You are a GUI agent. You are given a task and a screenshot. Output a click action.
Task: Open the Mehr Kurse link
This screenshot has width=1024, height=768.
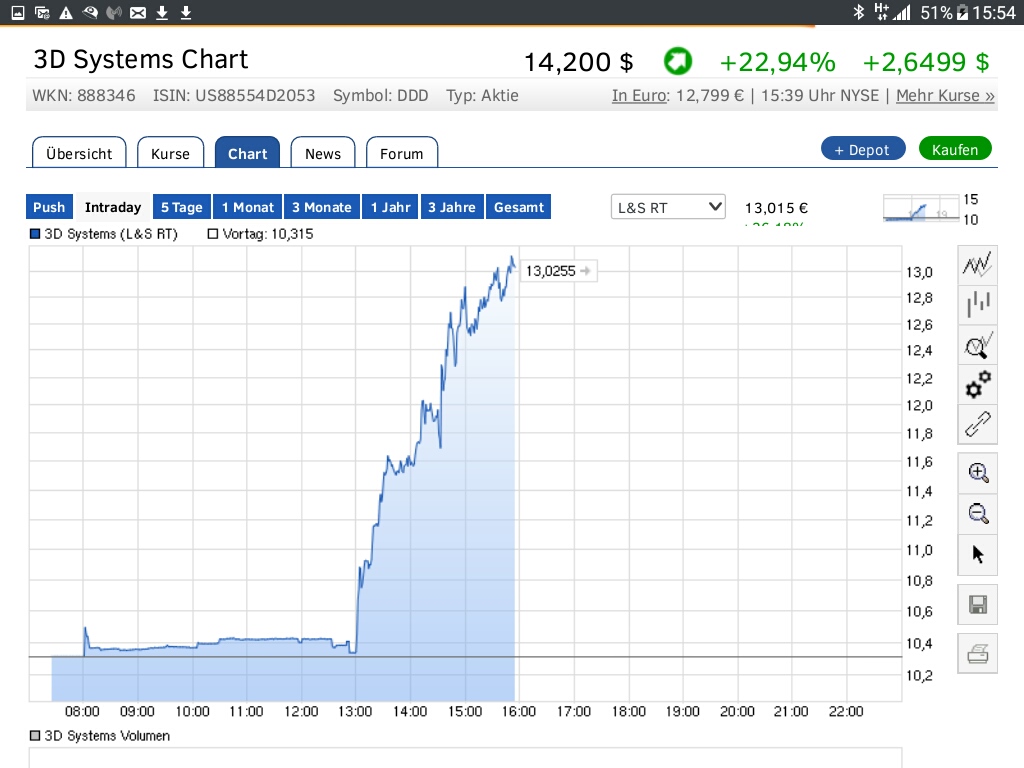(945, 96)
